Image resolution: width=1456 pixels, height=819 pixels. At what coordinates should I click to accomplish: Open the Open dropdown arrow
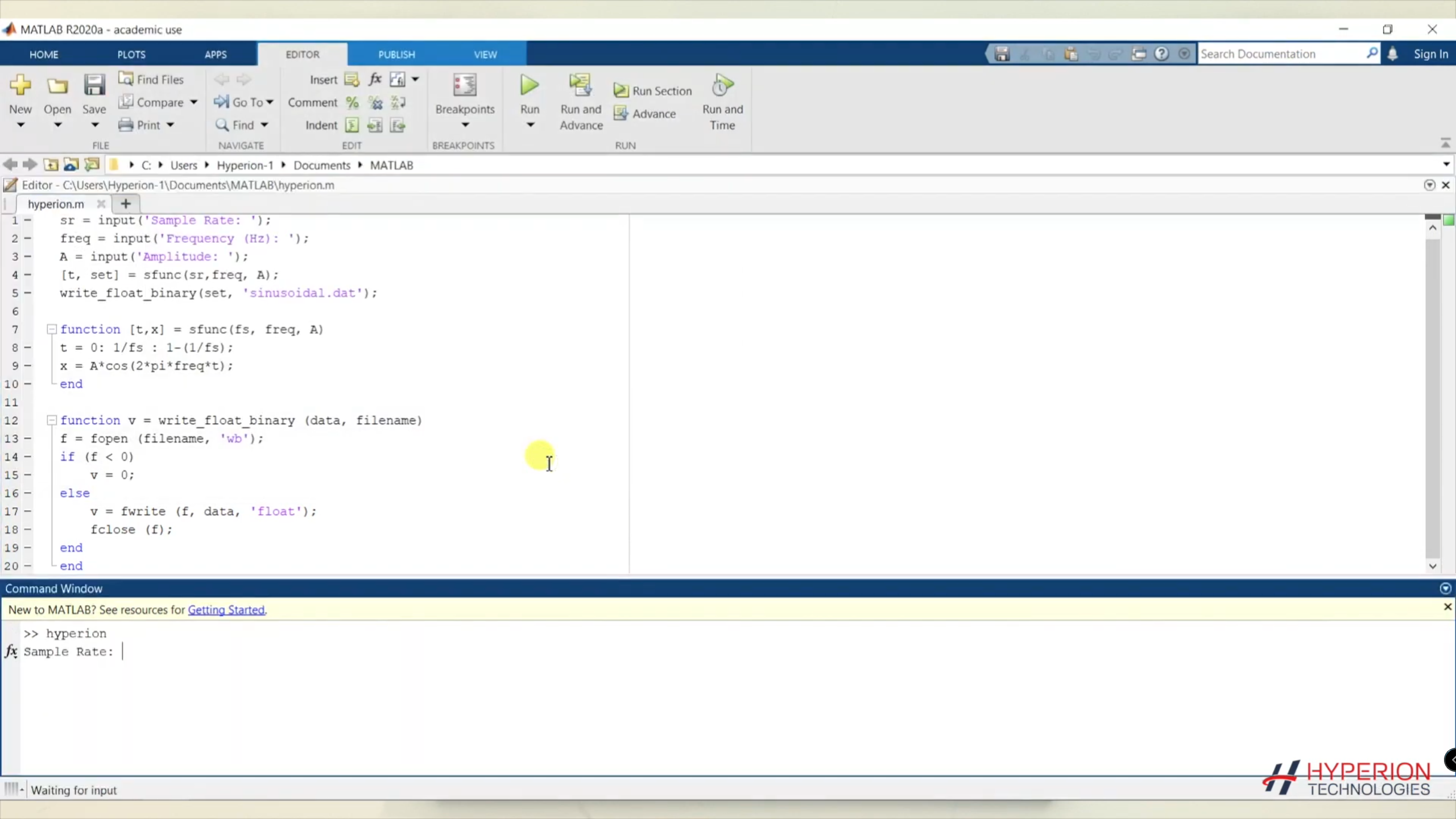pos(57,125)
